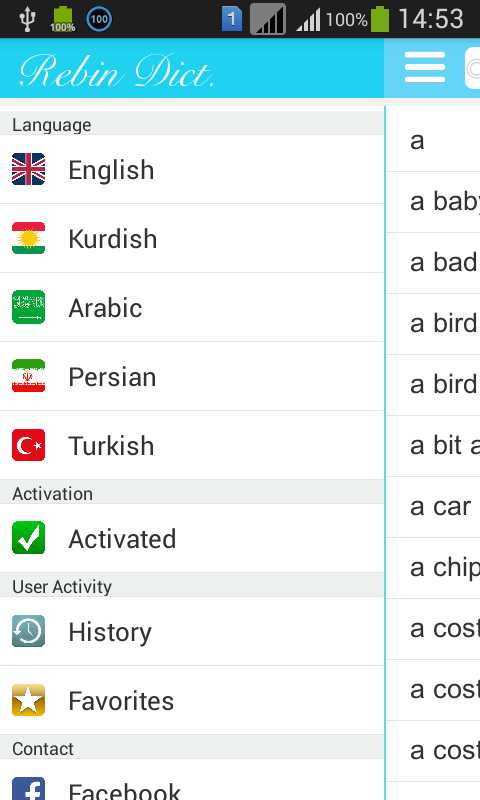Image resolution: width=480 pixels, height=800 pixels.
Task: Open the notification showing number 1
Action: coord(232,19)
